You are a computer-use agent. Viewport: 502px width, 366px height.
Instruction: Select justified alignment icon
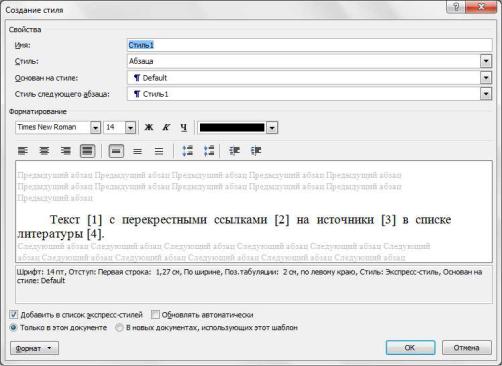pyautogui.click(x=87, y=151)
